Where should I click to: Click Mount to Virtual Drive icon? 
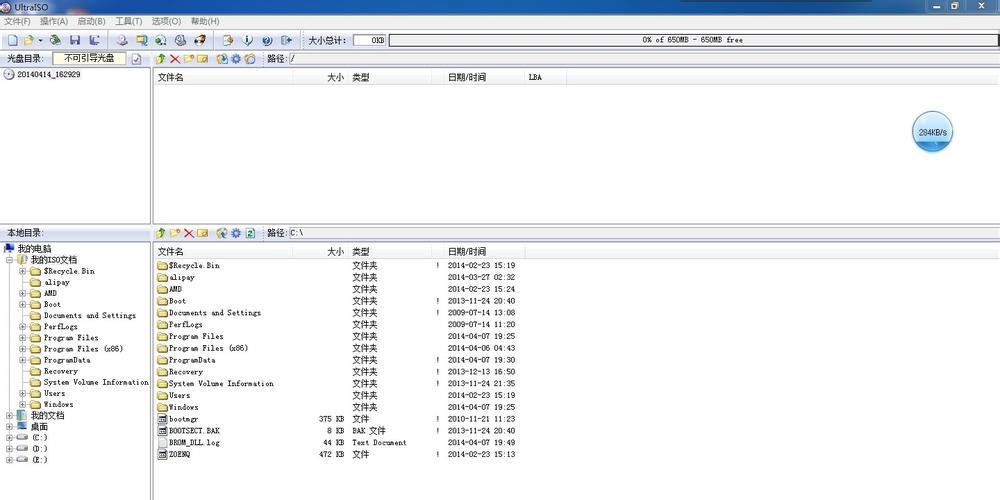point(180,40)
